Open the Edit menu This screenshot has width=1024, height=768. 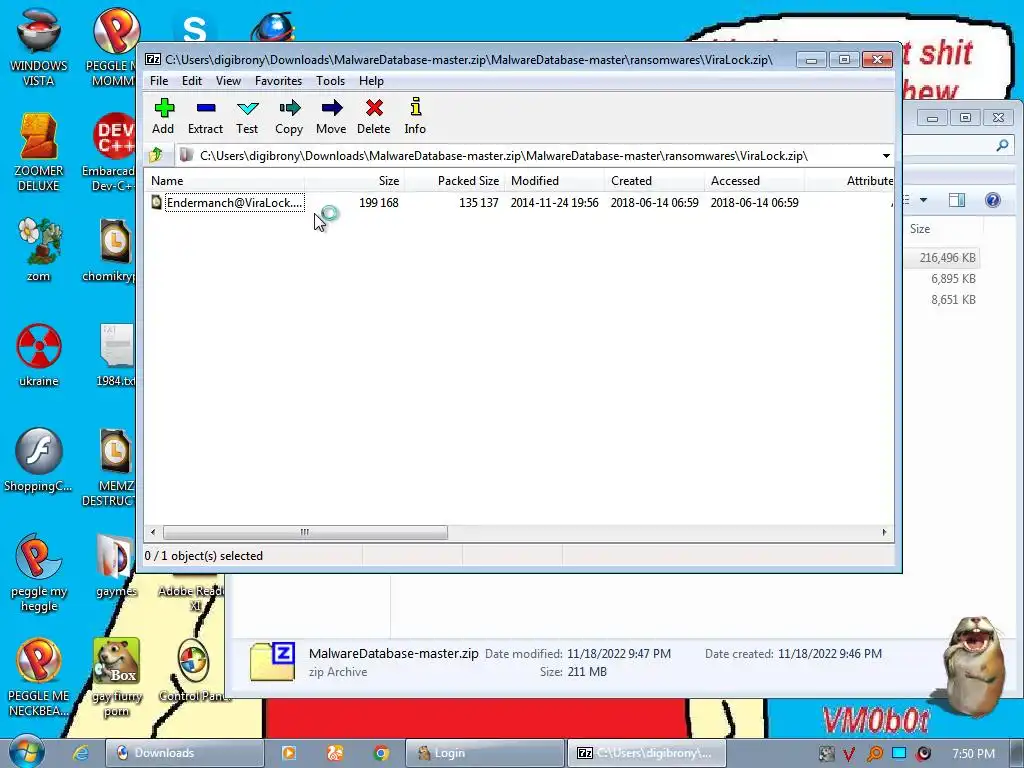(x=191, y=81)
